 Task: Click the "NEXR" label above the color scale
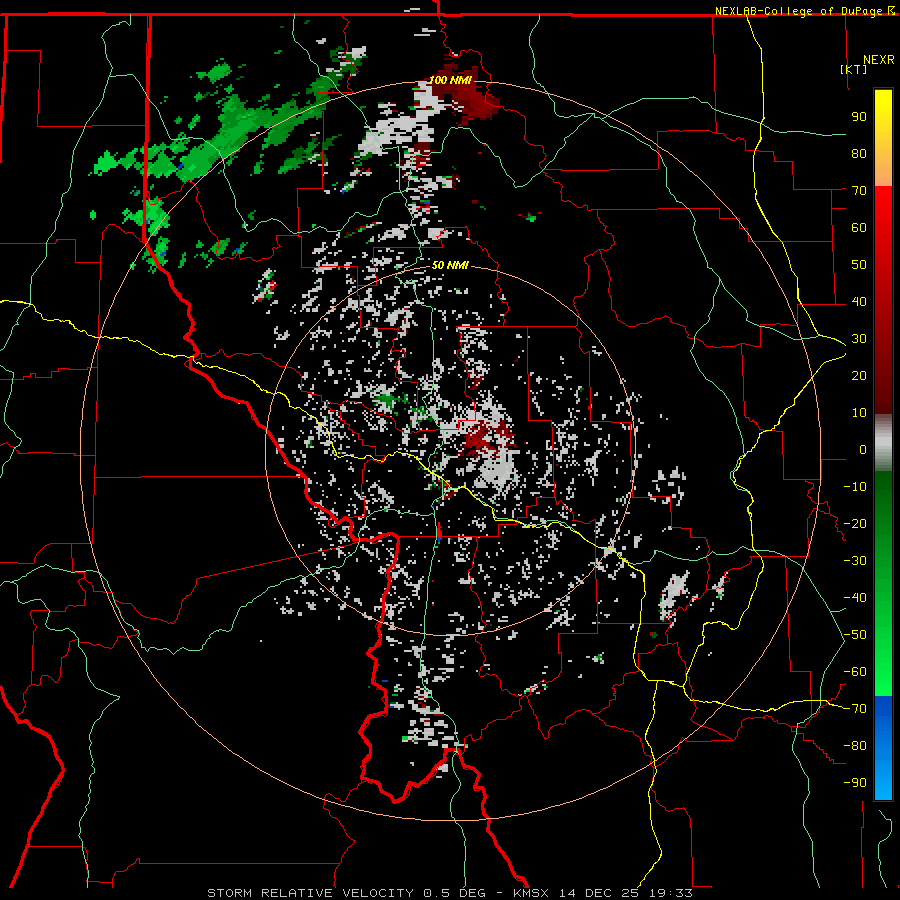coord(879,60)
